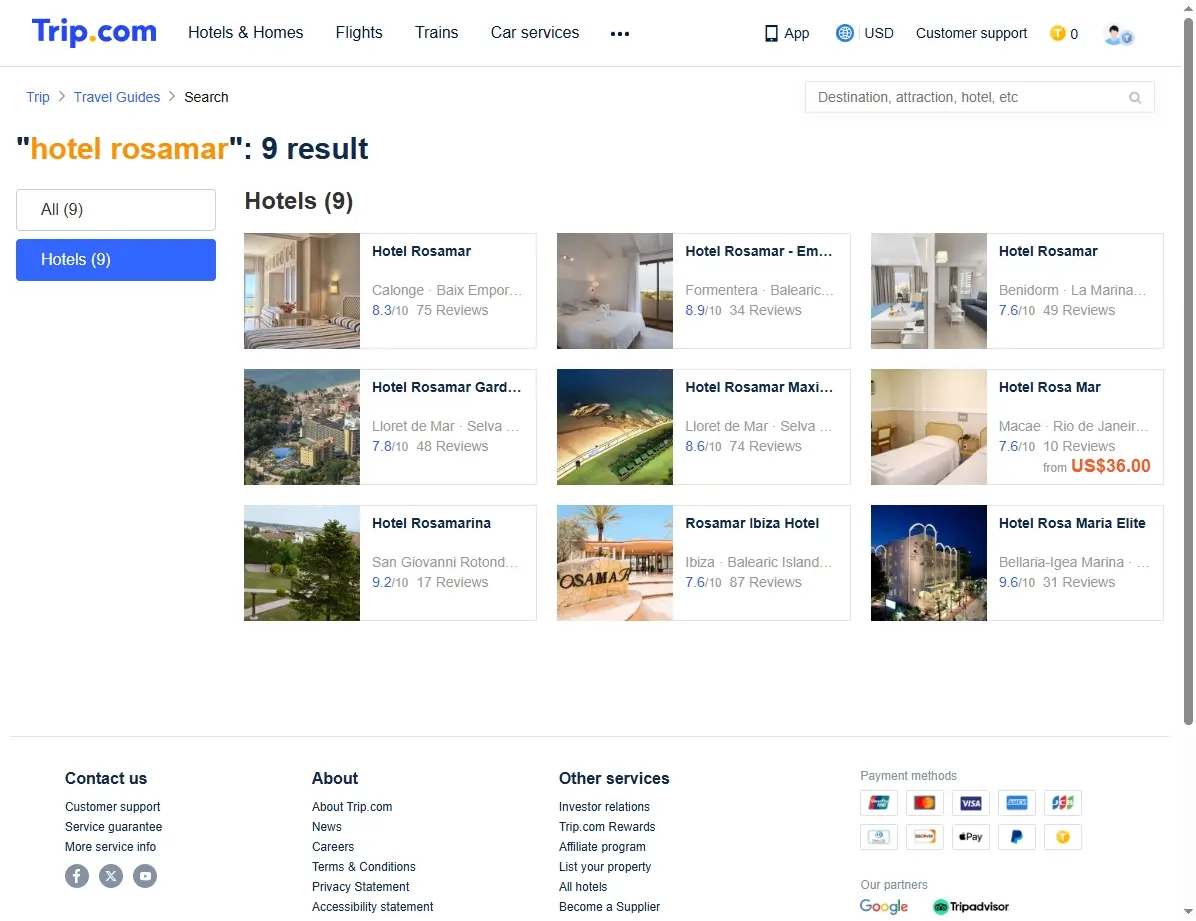Open Hotel Rosa Maria Elite title
Image resolution: width=1196 pixels, height=921 pixels.
tap(1072, 523)
